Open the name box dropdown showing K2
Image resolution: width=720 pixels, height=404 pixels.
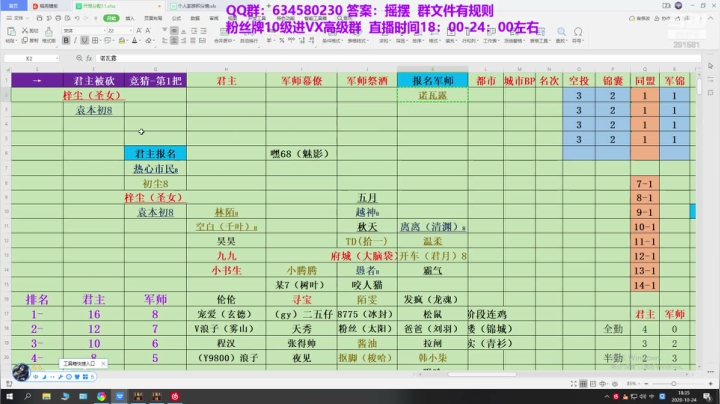57,58
